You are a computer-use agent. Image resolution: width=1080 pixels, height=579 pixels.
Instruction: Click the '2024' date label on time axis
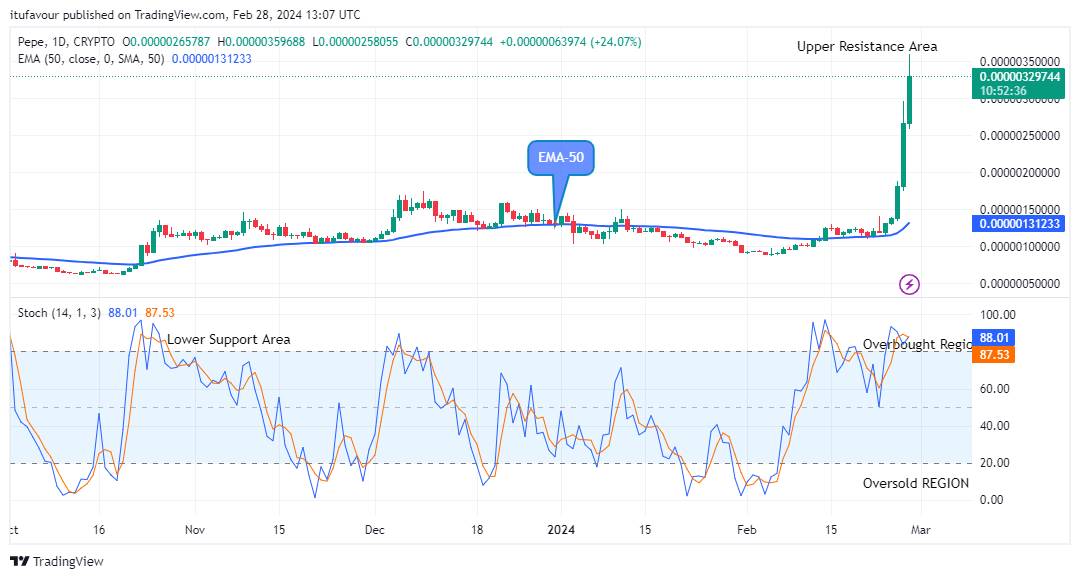tap(561, 529)
